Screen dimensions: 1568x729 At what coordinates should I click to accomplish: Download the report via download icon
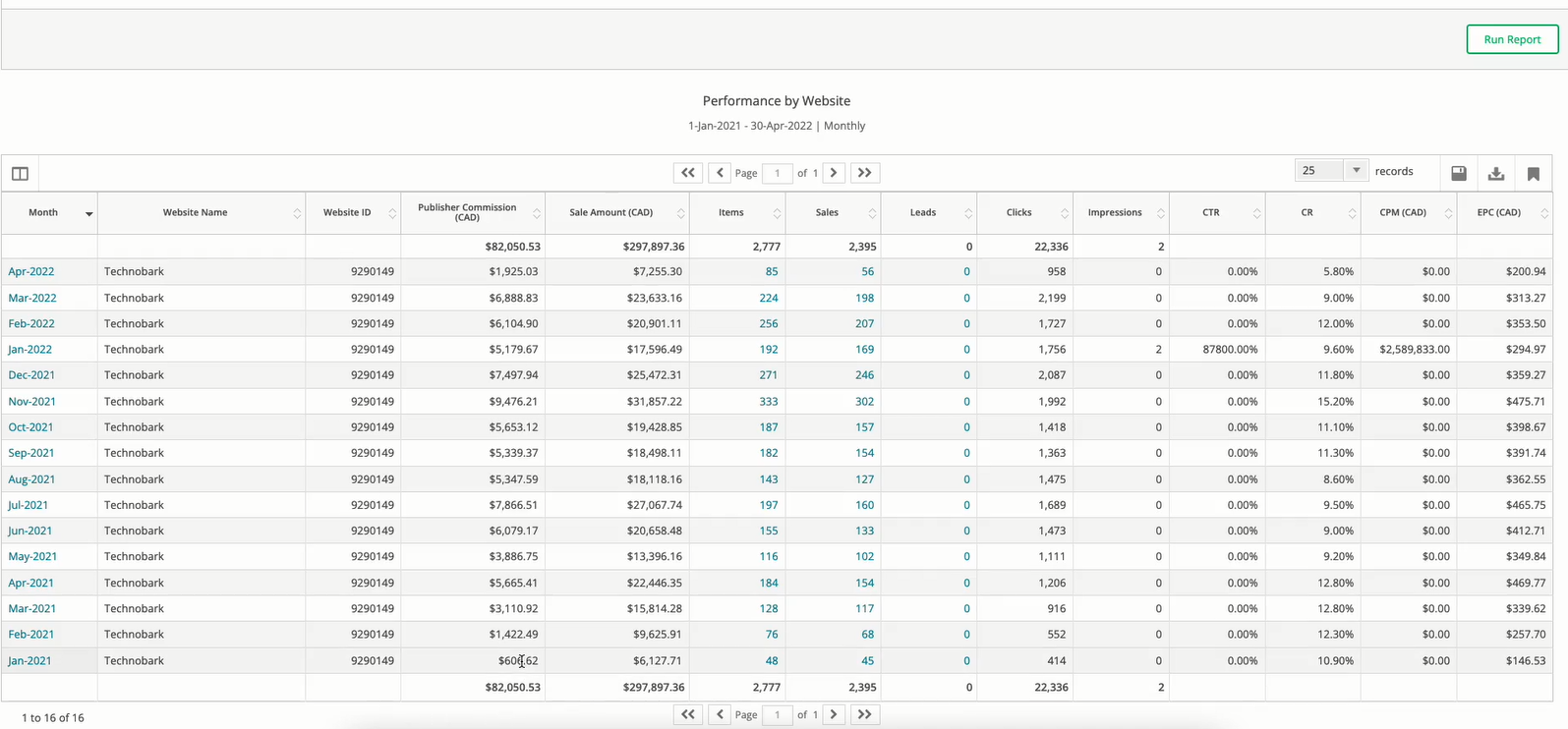[x=1496, y=174]
